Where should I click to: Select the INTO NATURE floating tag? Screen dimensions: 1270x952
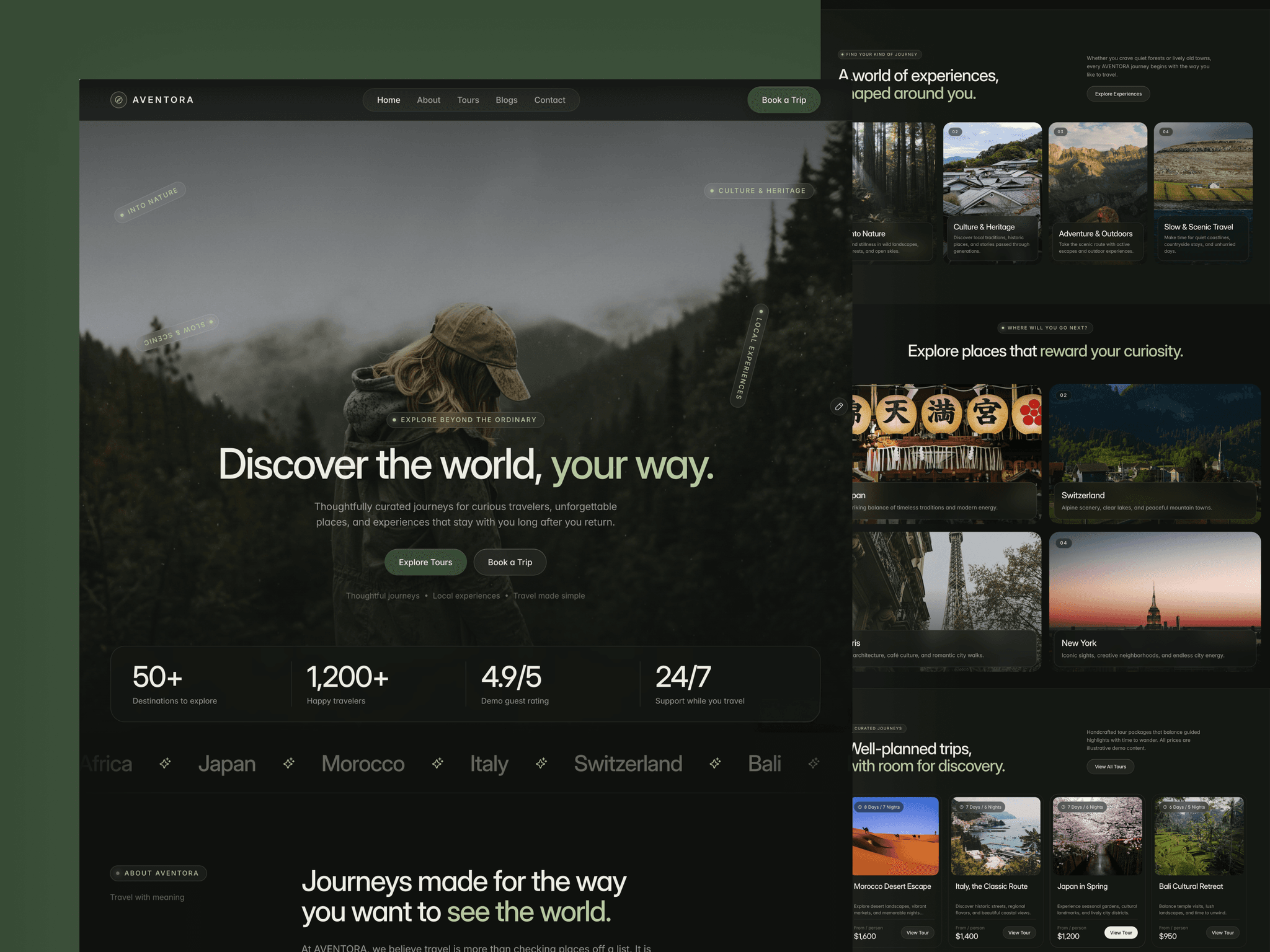(x=150, y=202)
